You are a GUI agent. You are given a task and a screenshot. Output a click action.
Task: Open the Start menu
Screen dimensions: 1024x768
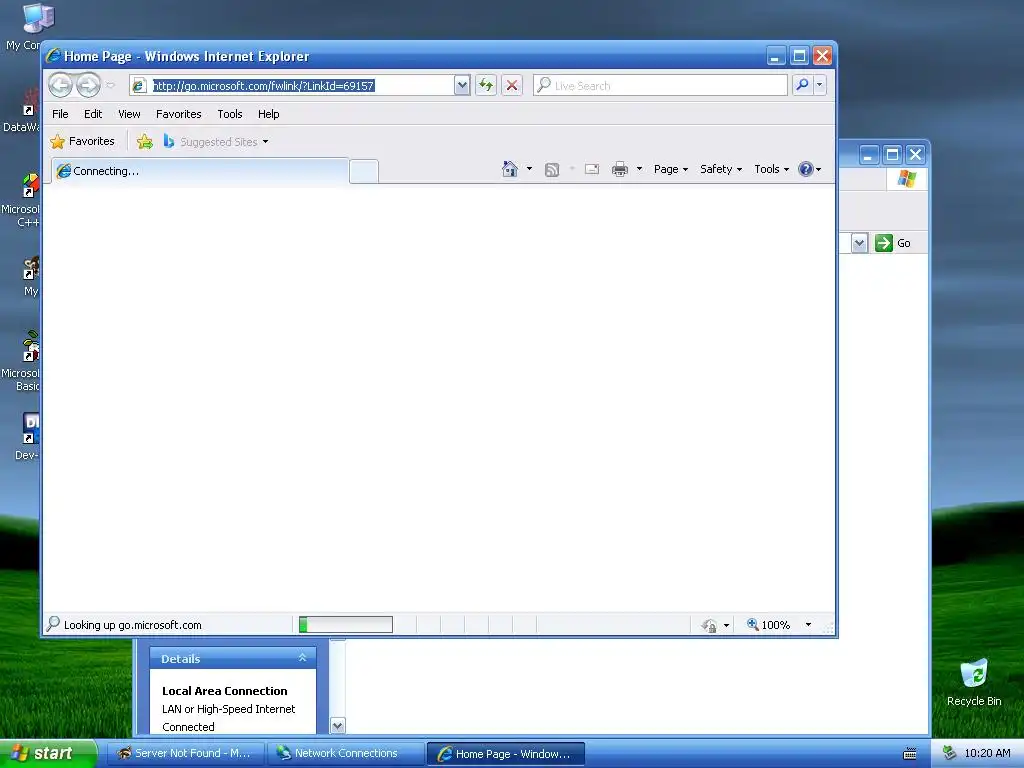tap(49, 753)
